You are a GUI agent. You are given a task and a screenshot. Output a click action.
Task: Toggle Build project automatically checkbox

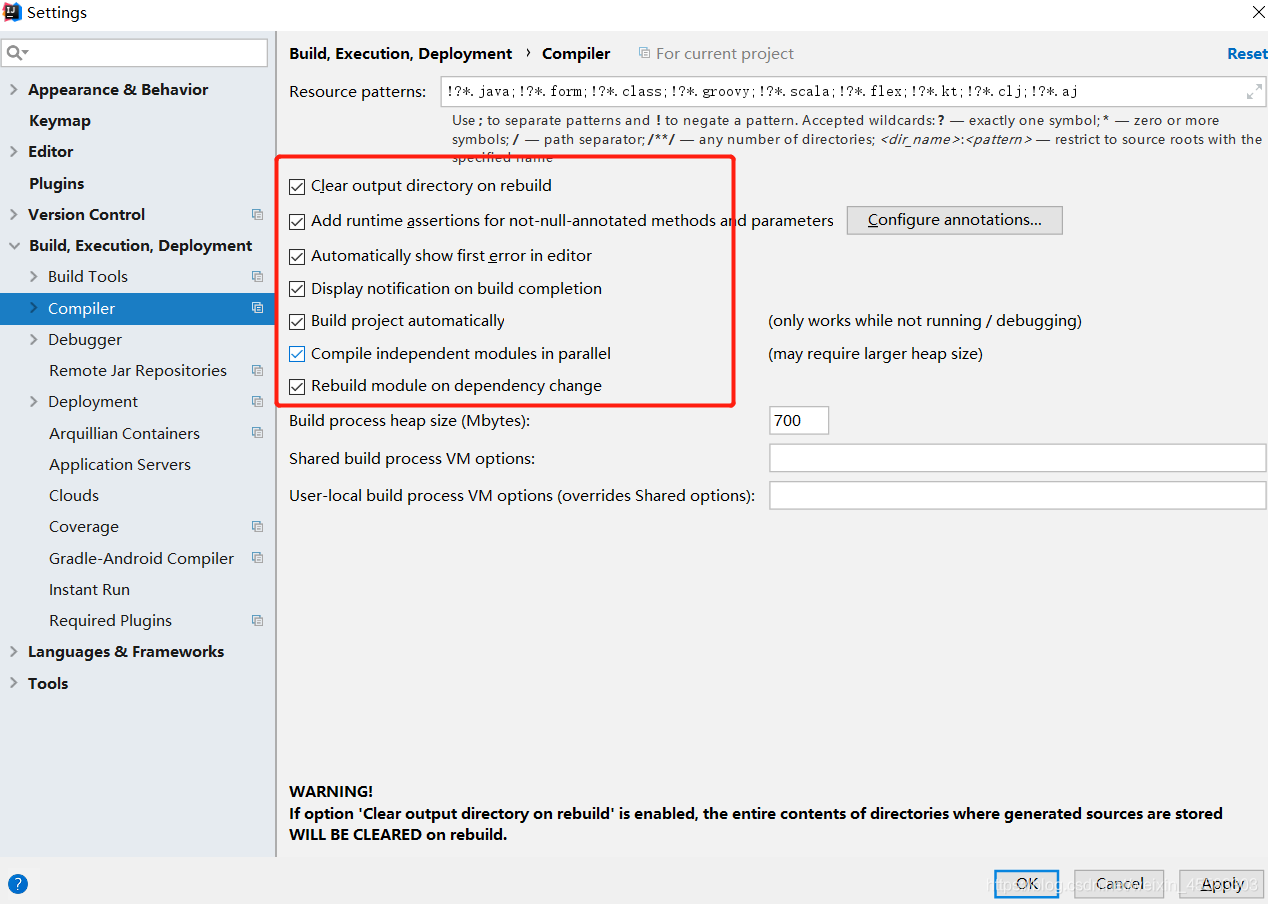pyautogui.click(x=297, y=321)
